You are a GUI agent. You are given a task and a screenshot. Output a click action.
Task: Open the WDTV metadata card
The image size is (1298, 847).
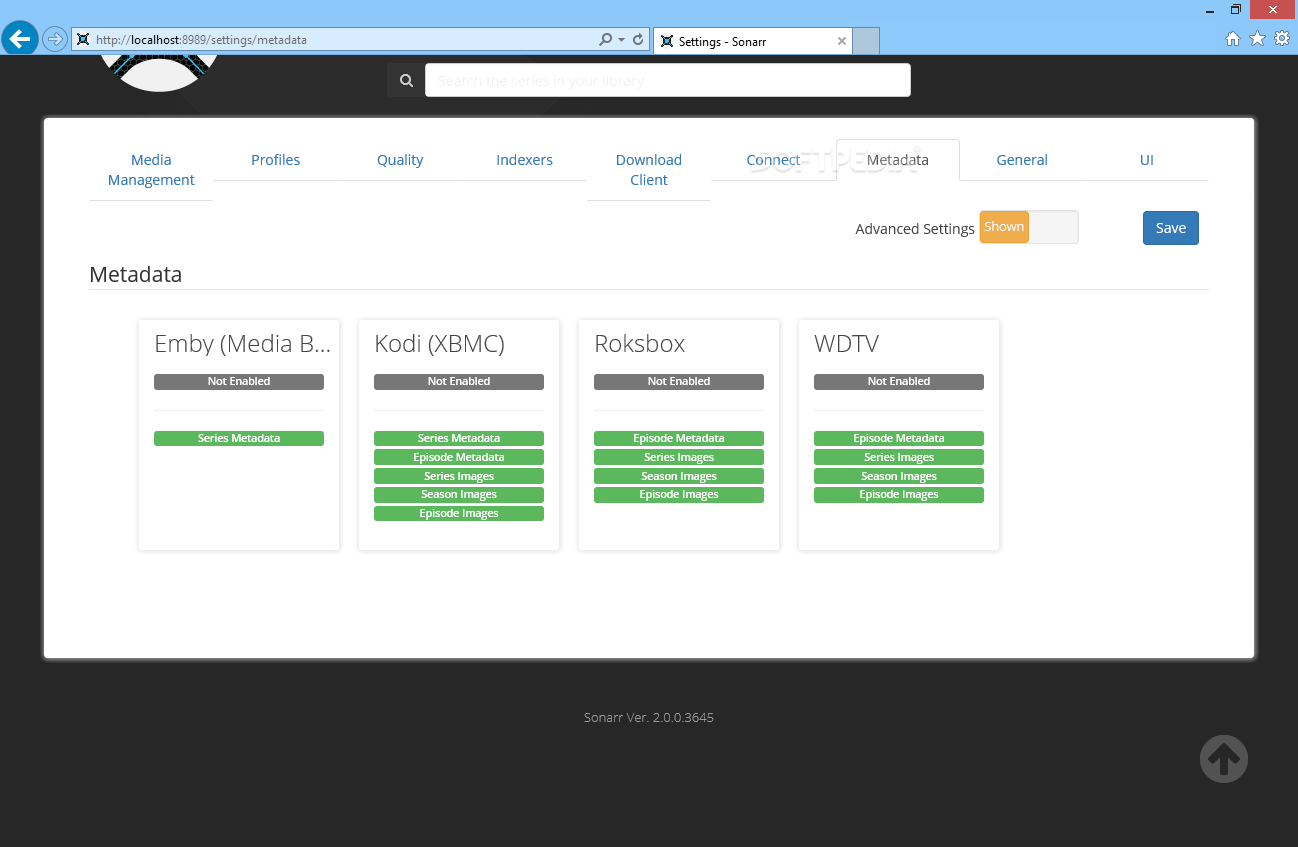click(x=899, y=435)
